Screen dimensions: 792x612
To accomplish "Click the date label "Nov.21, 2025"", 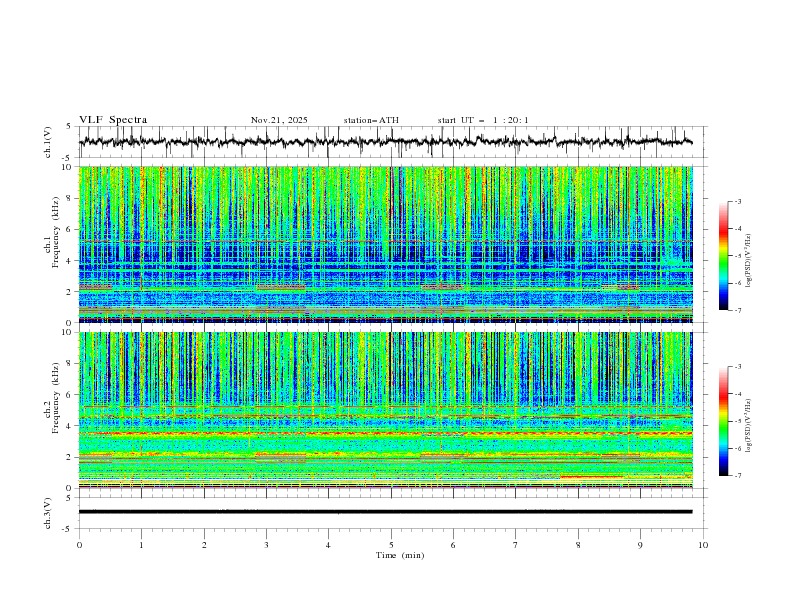I will [279, 120].
